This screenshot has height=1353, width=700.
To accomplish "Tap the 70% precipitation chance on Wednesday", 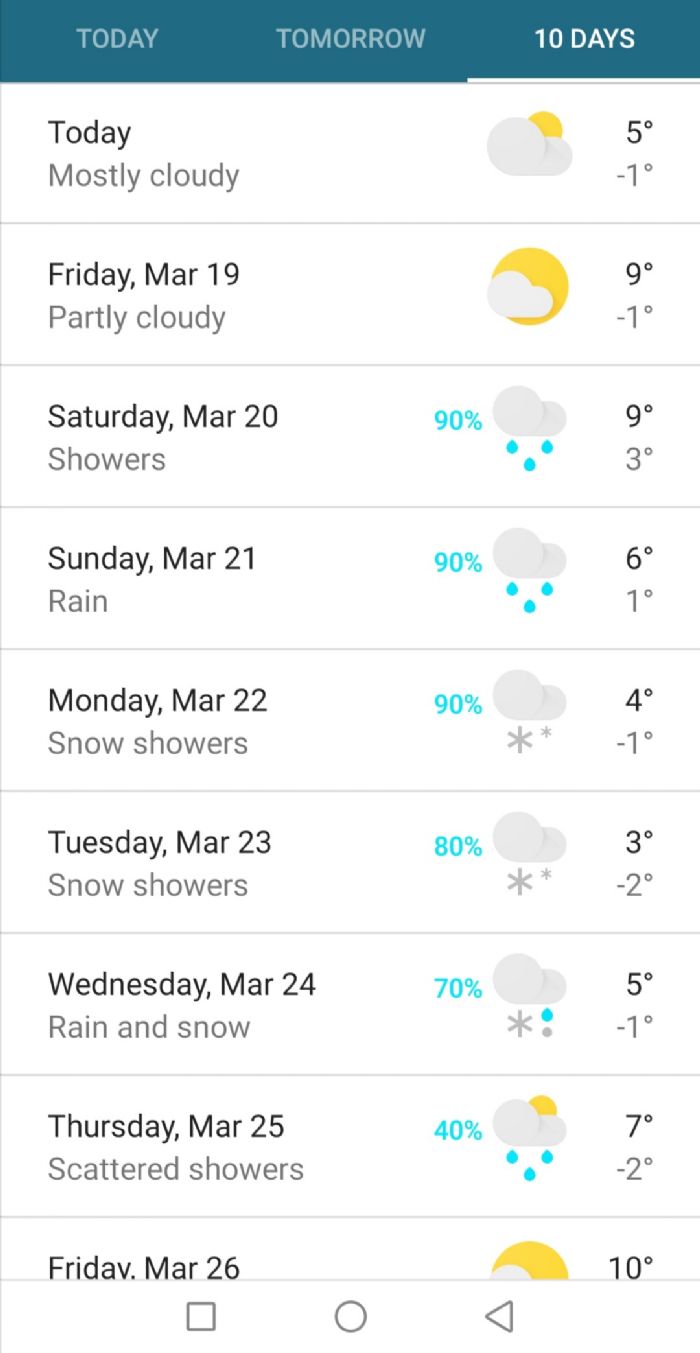I will (x=458, y=988).
